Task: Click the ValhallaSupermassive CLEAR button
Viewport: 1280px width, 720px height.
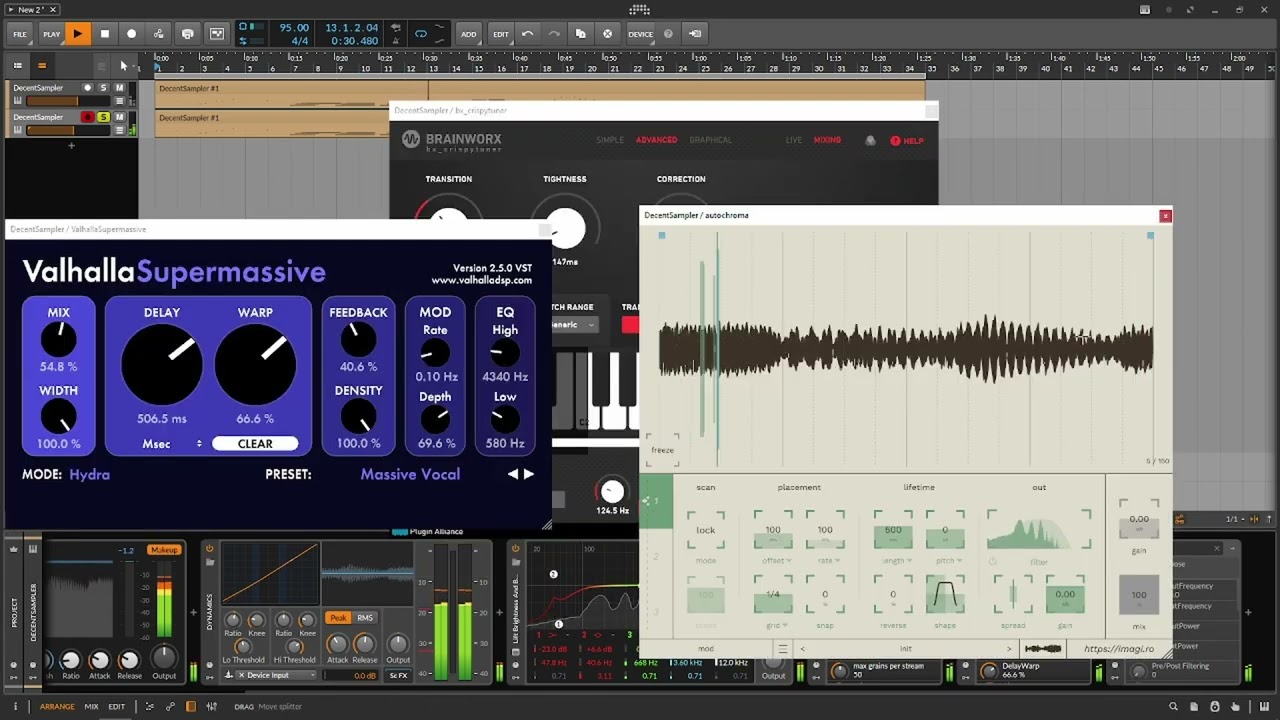Action: point(255,444)
